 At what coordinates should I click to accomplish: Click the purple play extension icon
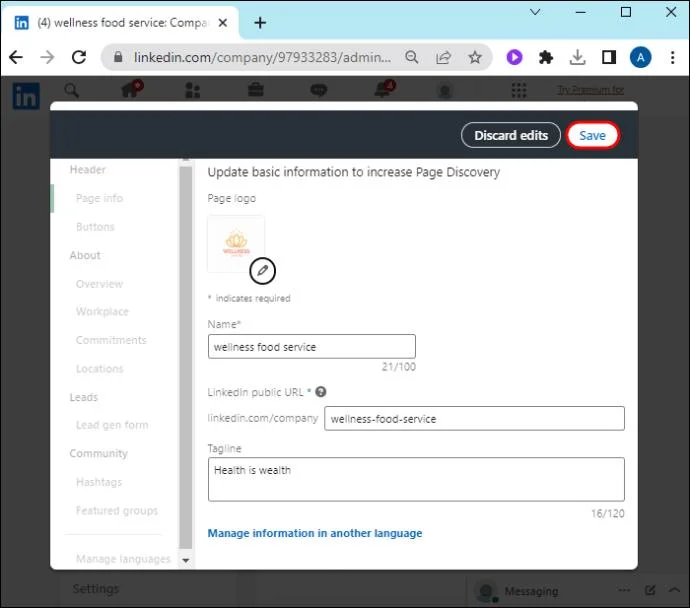pyautogui.click(x=514, y=57)
